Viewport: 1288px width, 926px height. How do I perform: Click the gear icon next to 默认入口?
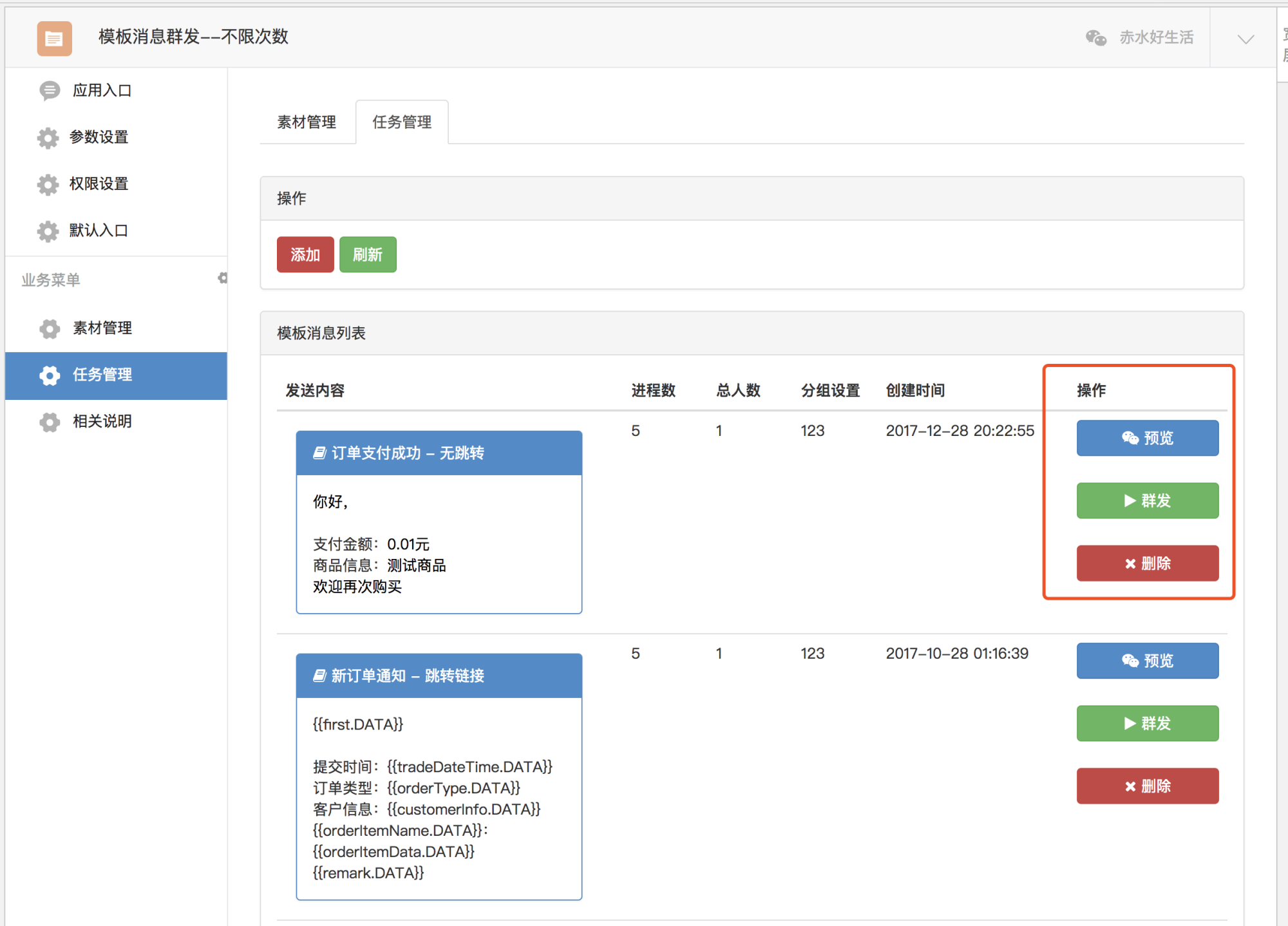(x=48, y=231)
